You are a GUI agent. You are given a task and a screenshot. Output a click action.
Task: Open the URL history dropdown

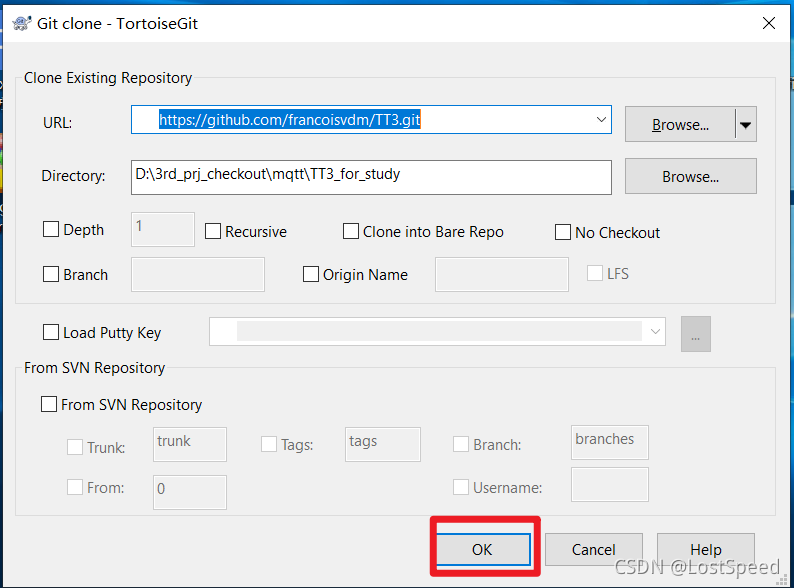pyautogui.click(x=601, y=120)
